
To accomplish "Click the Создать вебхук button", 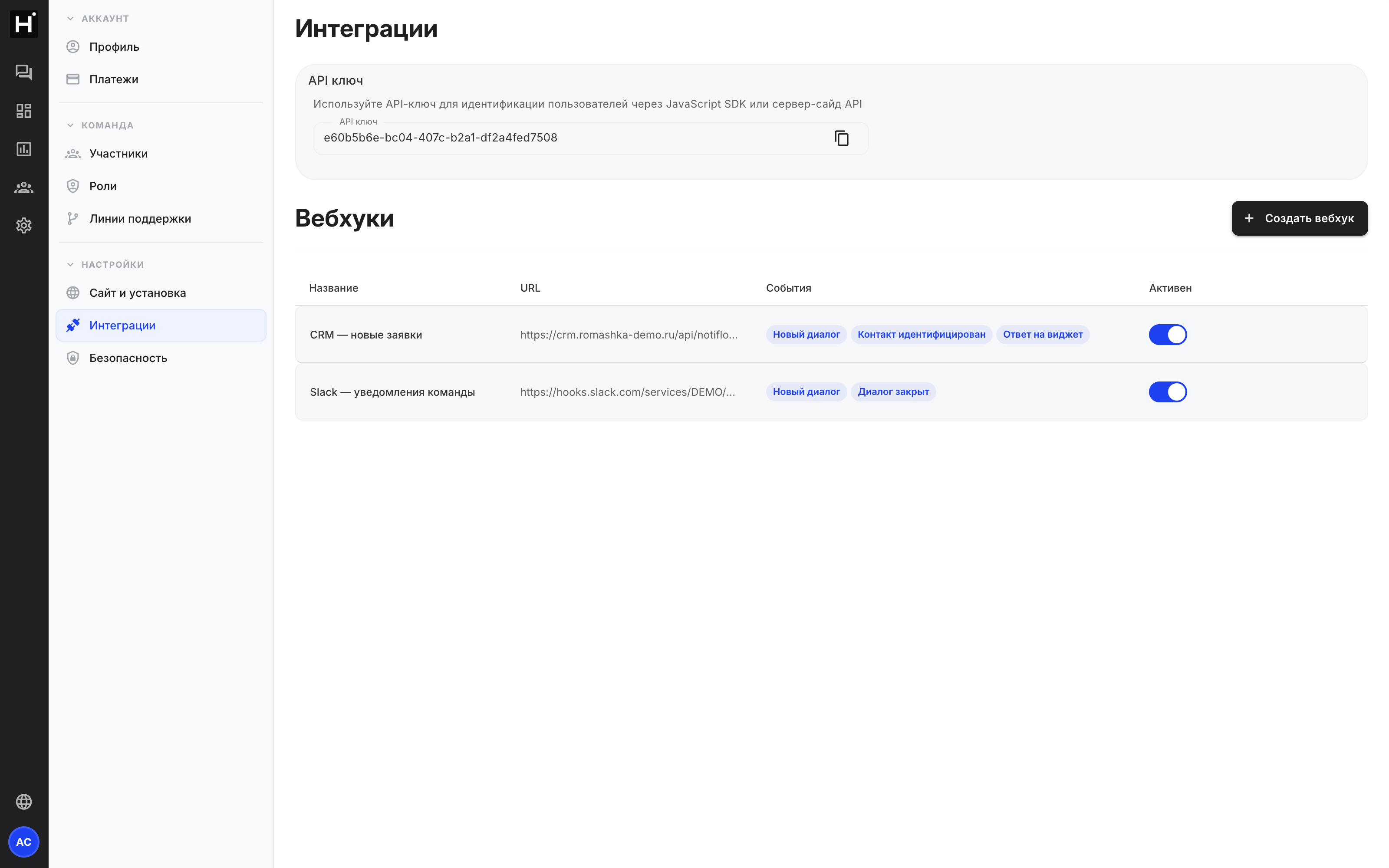I will tap(1300, 218).
